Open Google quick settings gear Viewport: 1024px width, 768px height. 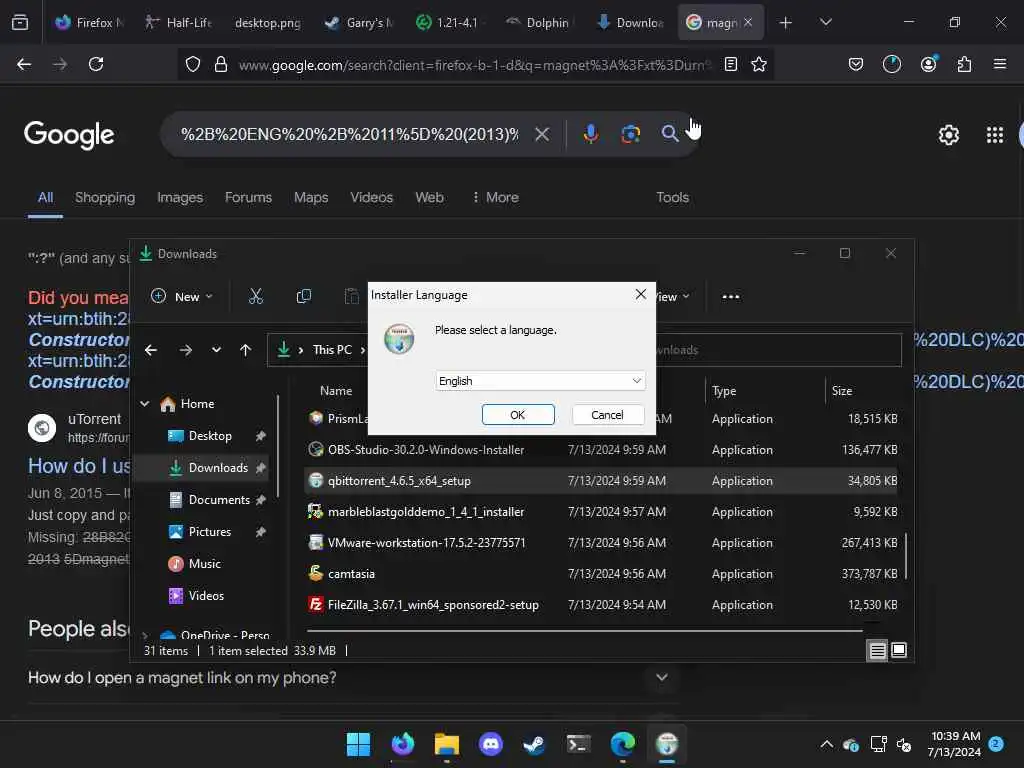[x=948, y=135]
